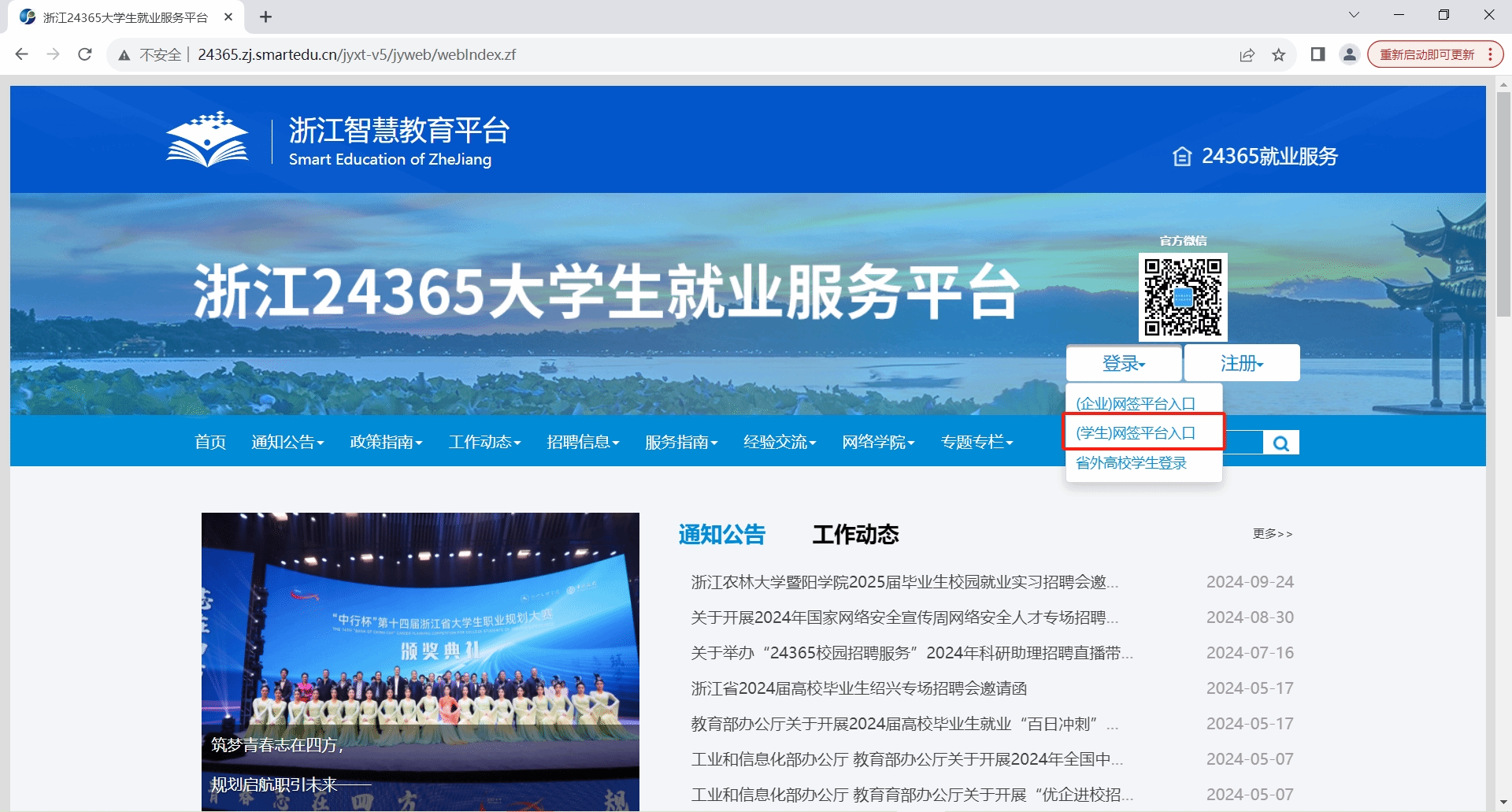Click the 更多>> link

[1272, 534]
